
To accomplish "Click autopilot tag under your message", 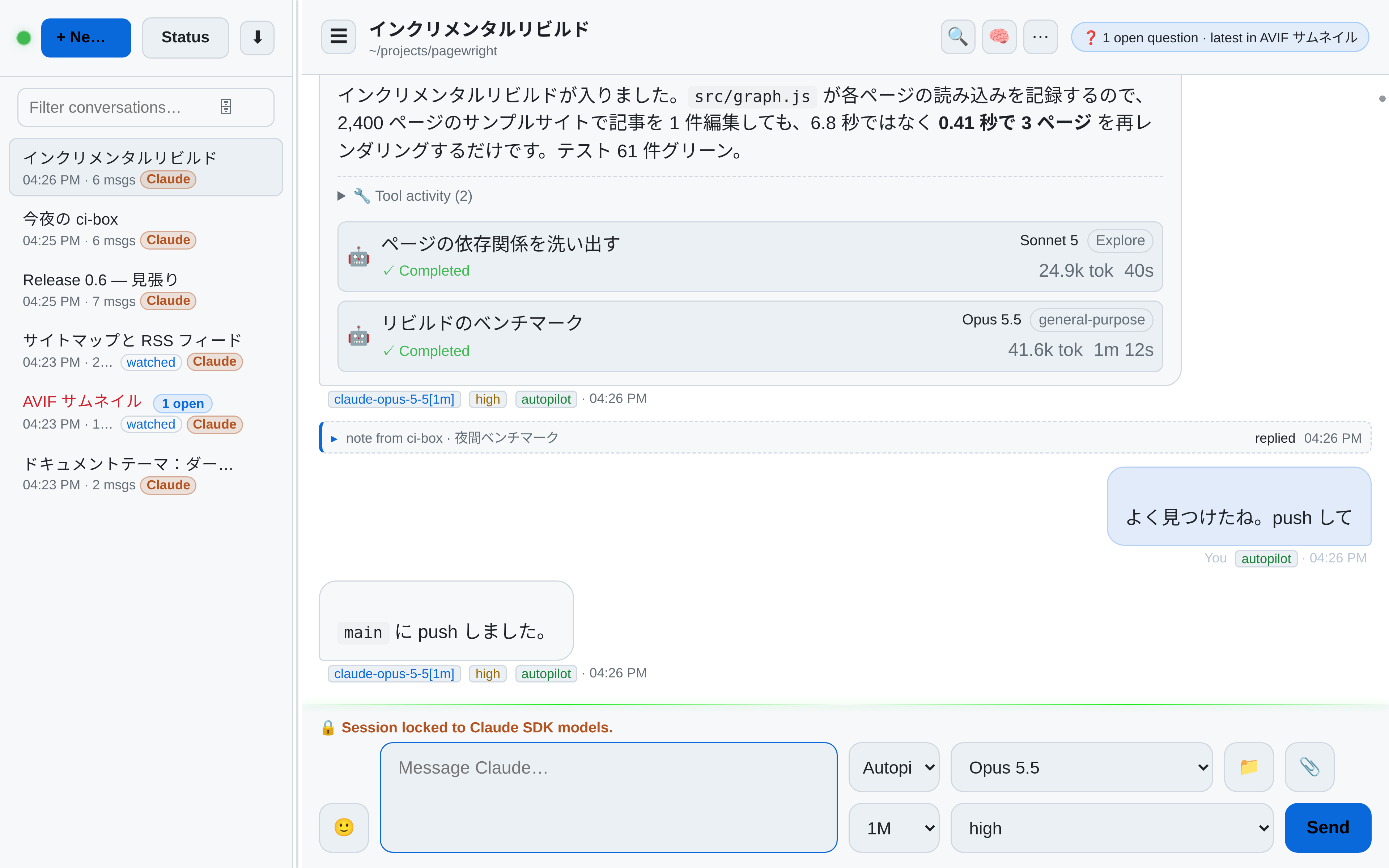I will pyautogui.click(x=1266, y=558).
